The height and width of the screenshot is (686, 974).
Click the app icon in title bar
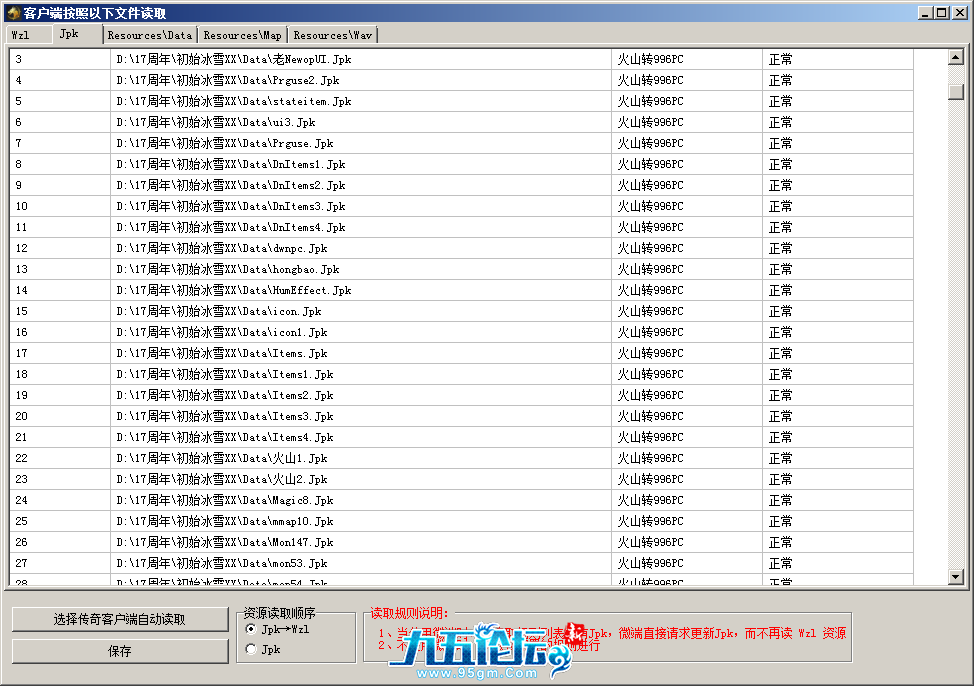(x=12, y=13)
